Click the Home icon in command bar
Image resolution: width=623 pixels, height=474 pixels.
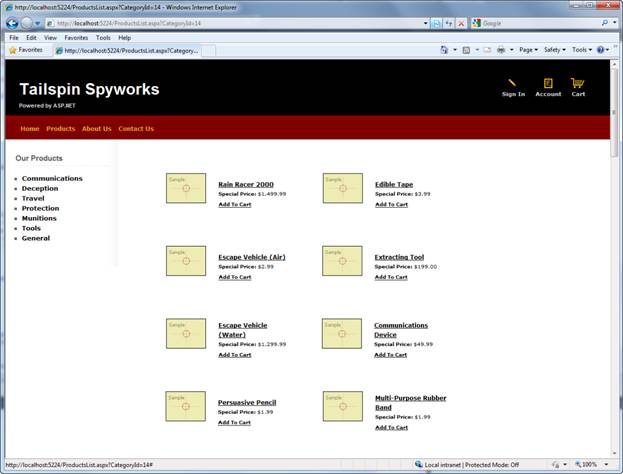444,50
